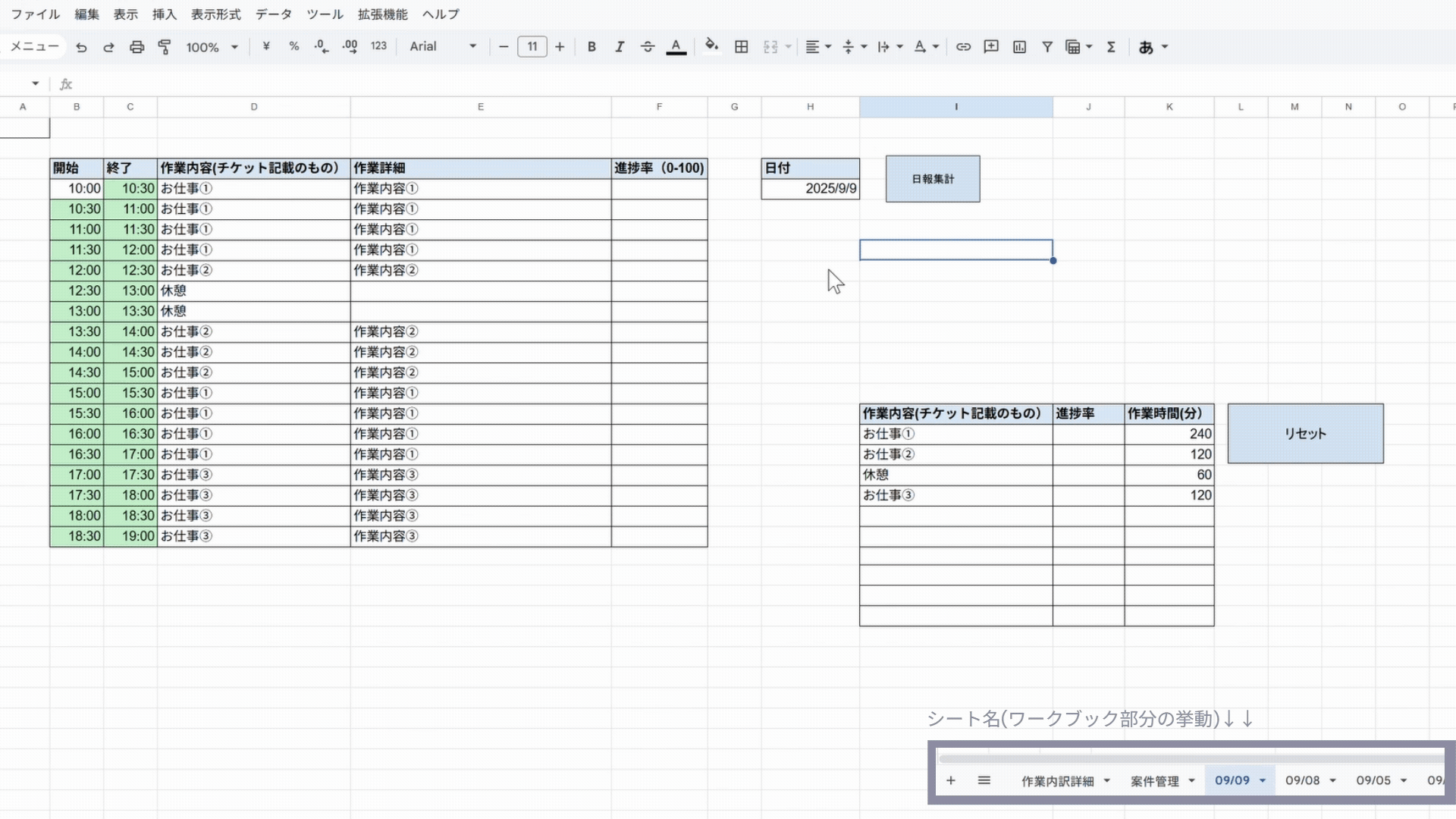Open the text color picker
This screenshot has height=819, width=1456.
click(x=676, y=46)
